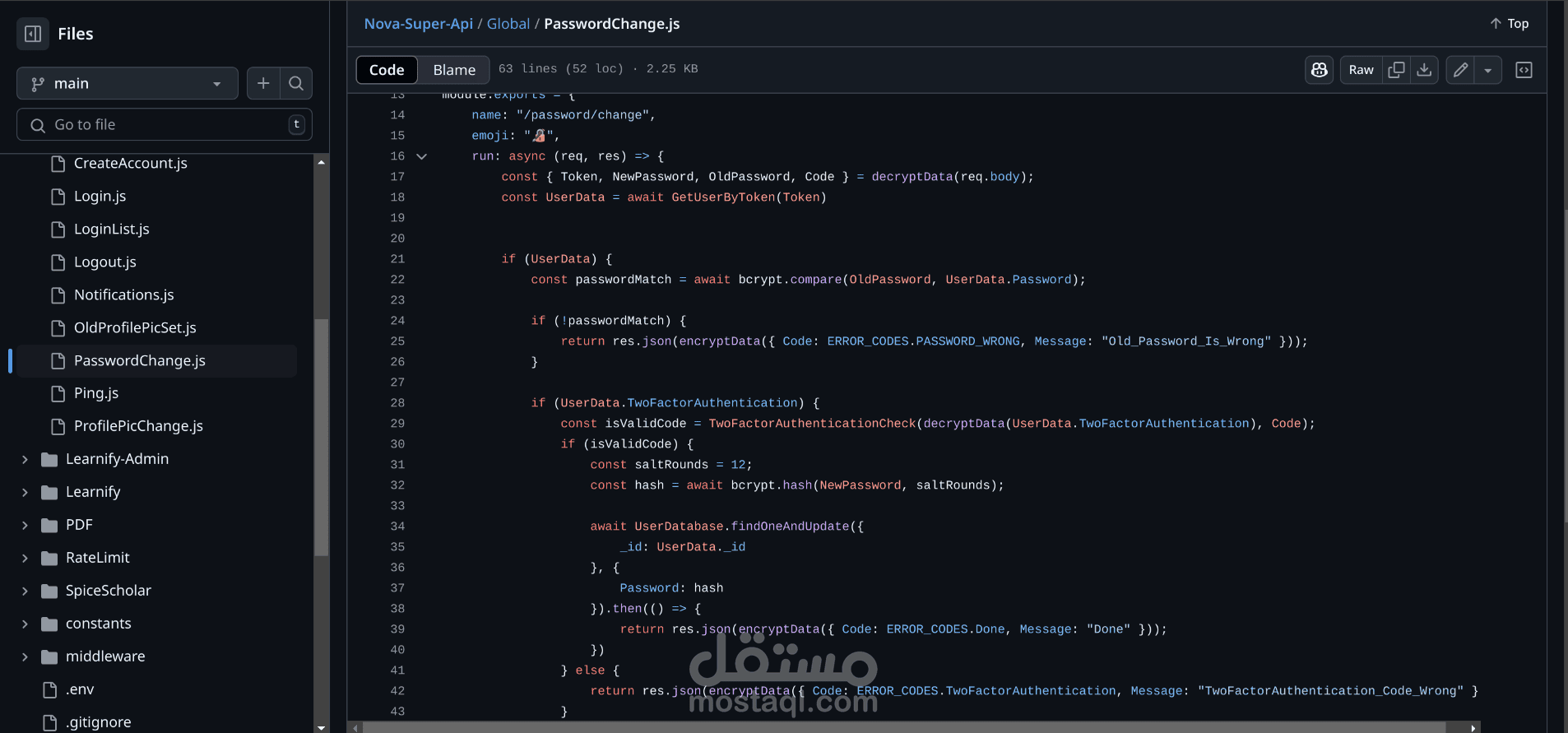
Task: Switch to the Code tab
Action: [387, 70]
